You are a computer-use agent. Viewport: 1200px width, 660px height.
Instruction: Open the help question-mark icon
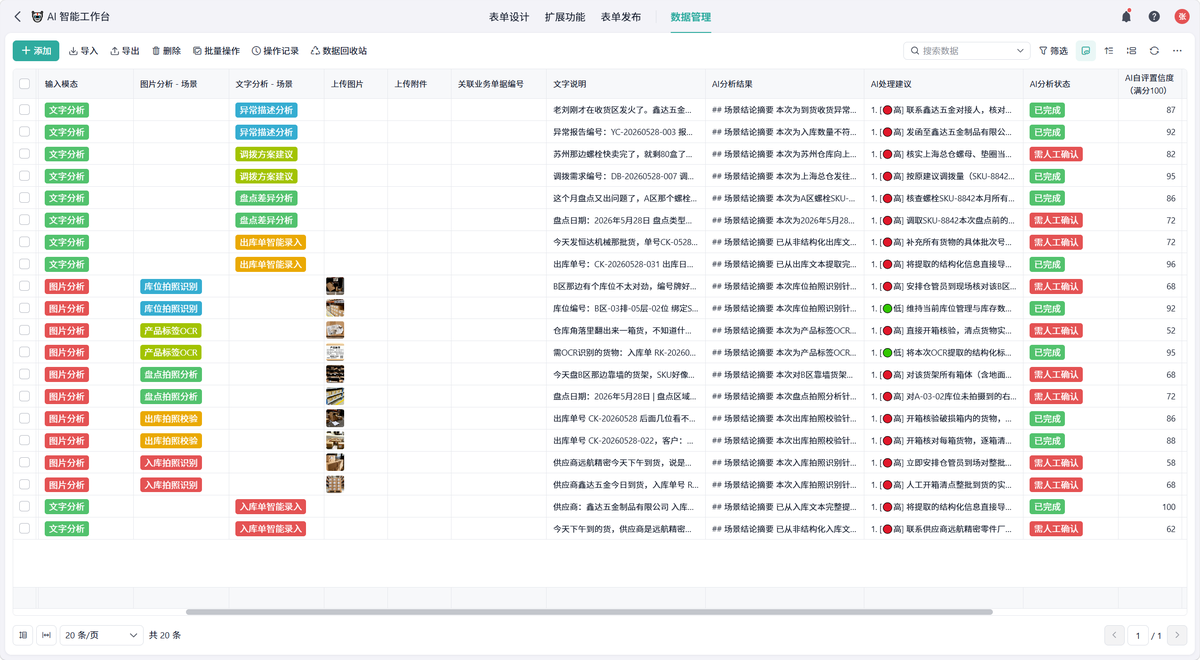click(1154, 17)
